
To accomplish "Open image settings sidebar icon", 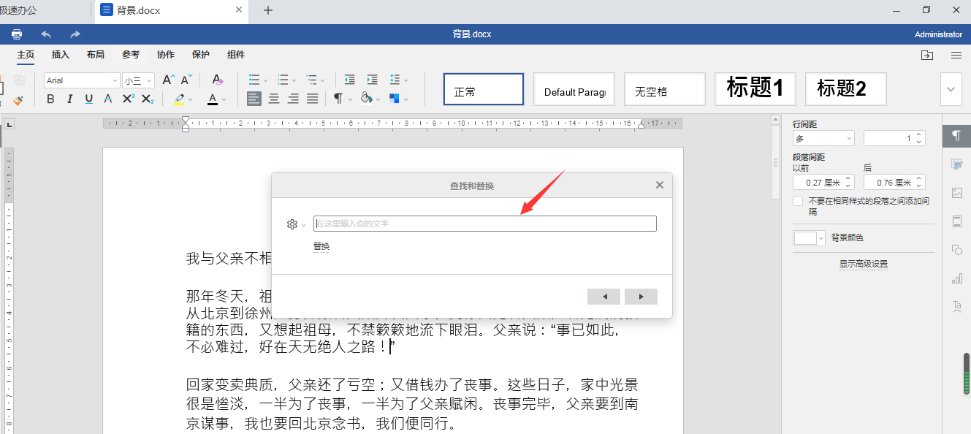I will click(x=957, y=193).
